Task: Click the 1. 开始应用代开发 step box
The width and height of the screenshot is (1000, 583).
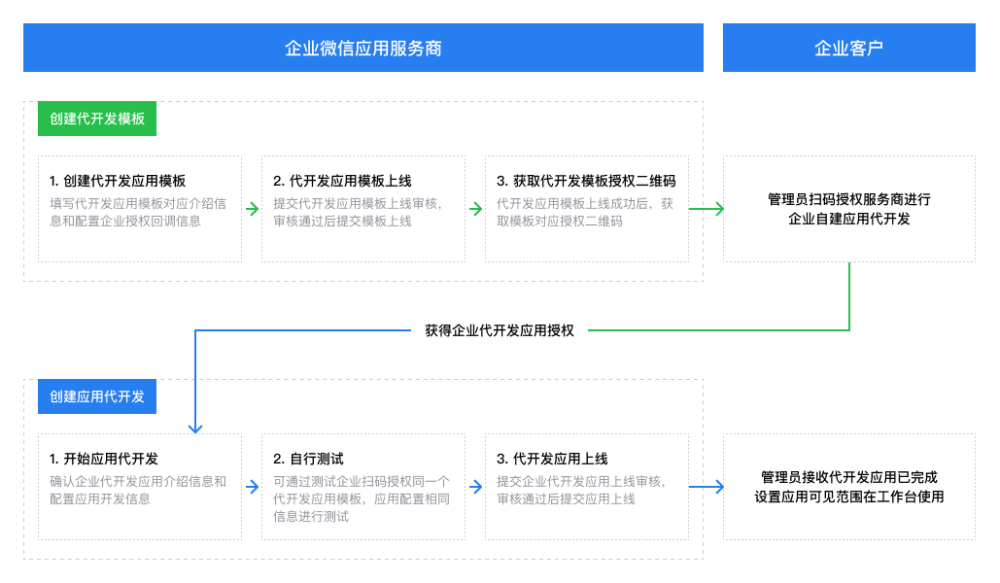Action: coord(140,487)
